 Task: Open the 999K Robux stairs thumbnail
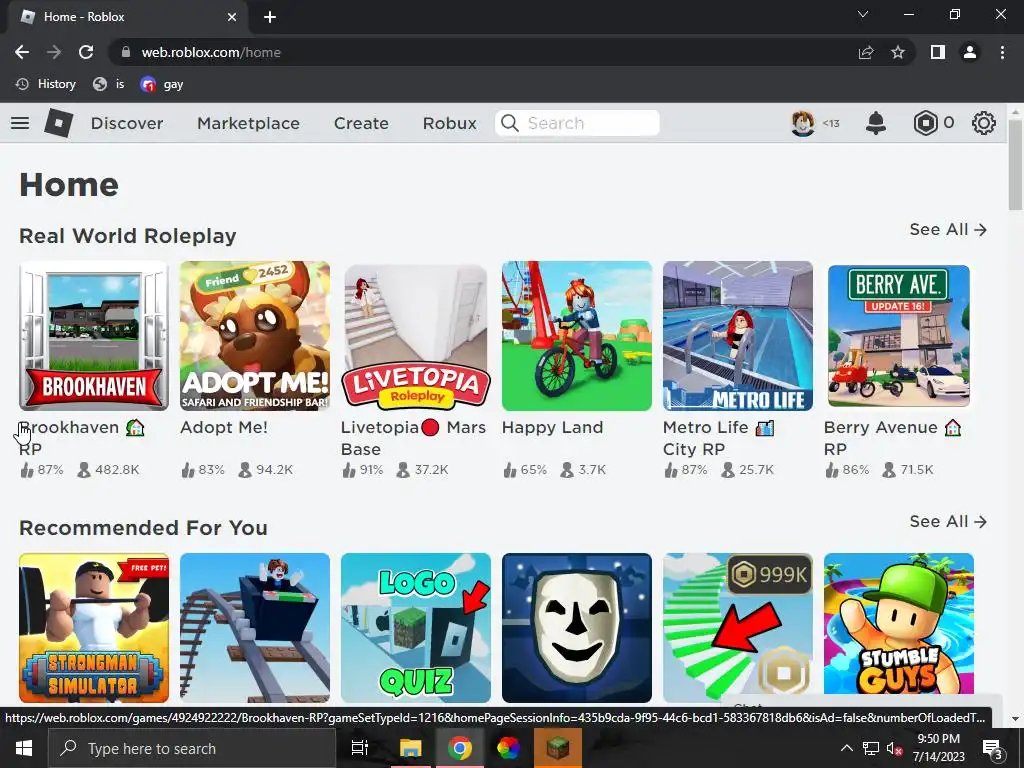738,628
